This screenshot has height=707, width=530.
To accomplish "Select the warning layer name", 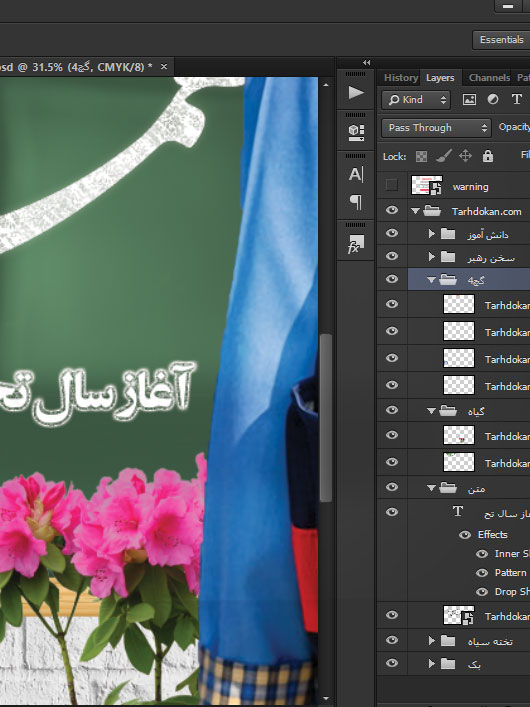I will pos(470,187).
